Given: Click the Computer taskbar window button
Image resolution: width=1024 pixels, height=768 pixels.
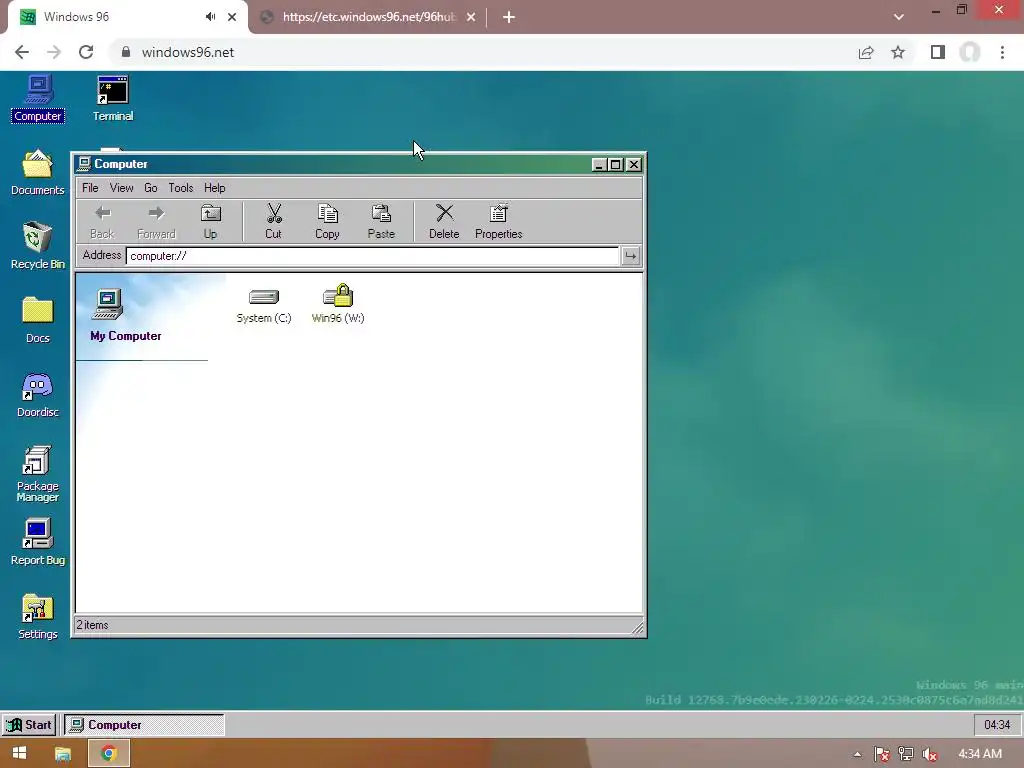Looking at the screenshot, I should (x=144, y=725).
